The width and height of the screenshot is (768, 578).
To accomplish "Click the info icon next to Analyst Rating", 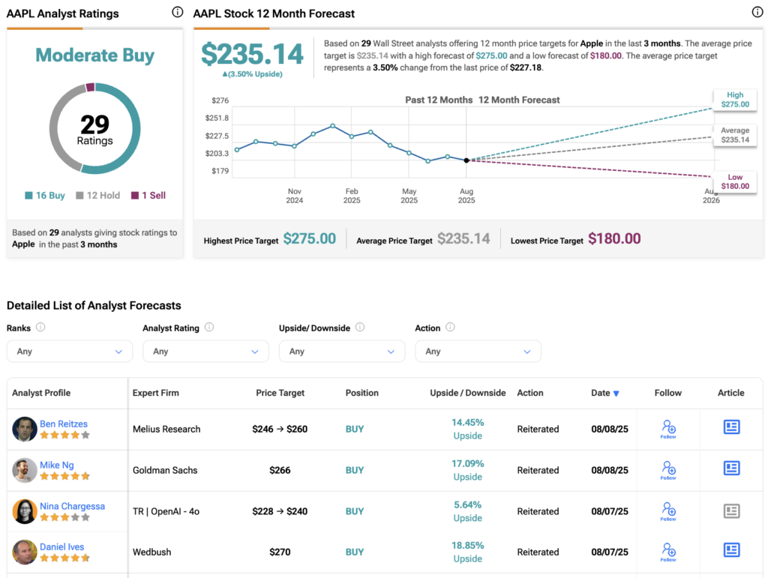I will 209,327.
